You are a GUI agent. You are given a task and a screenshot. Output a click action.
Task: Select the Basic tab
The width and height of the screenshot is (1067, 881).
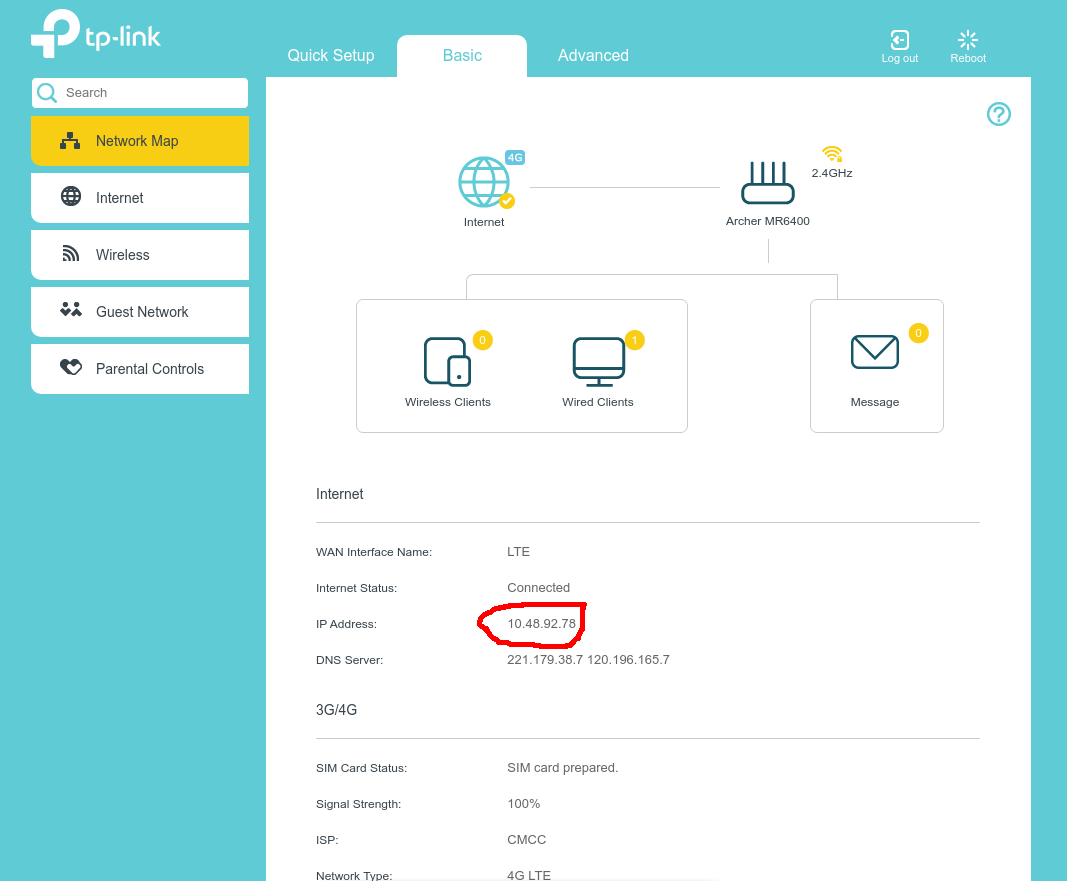pos(462,55)
